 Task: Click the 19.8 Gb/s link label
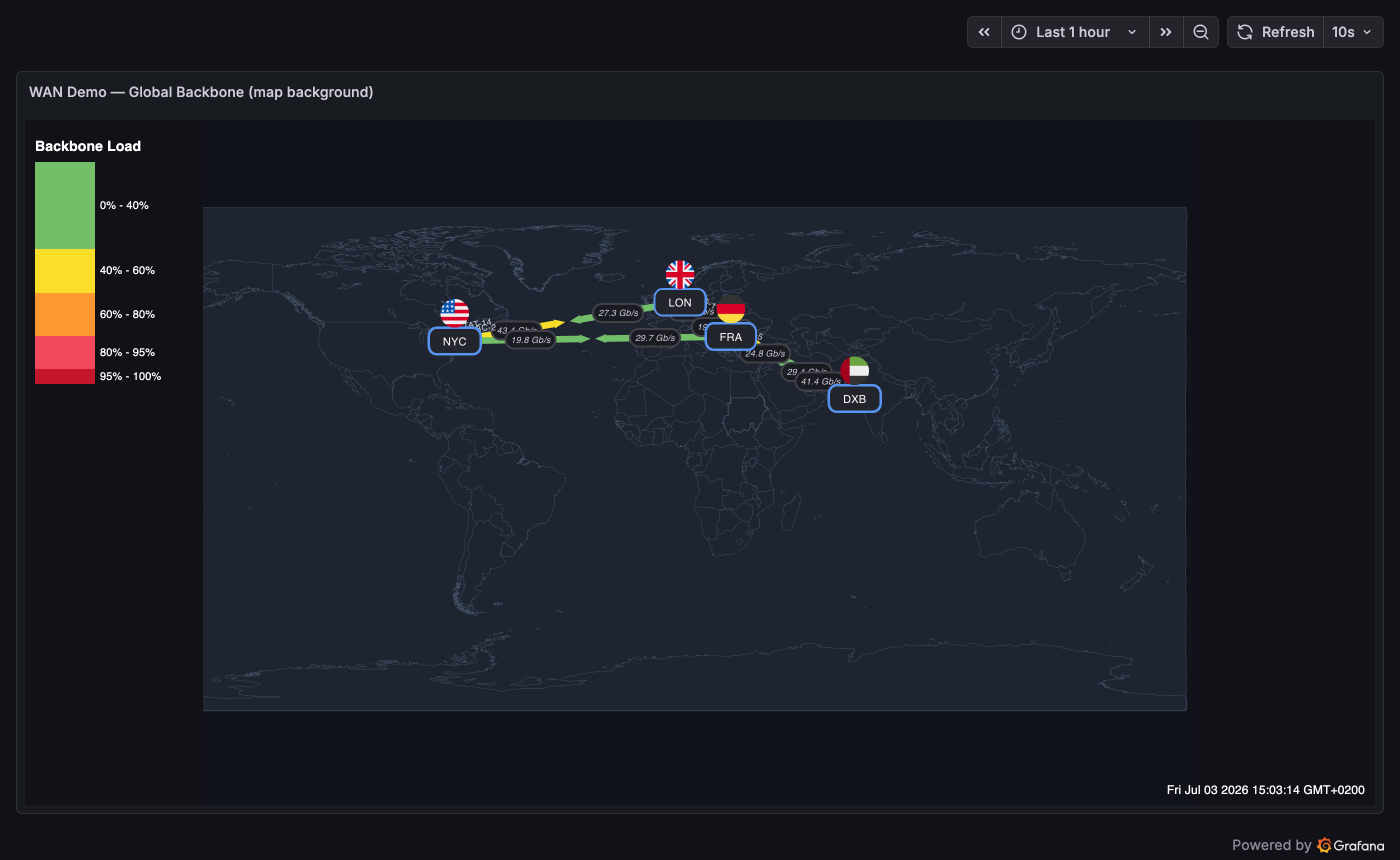coord(531,339)
